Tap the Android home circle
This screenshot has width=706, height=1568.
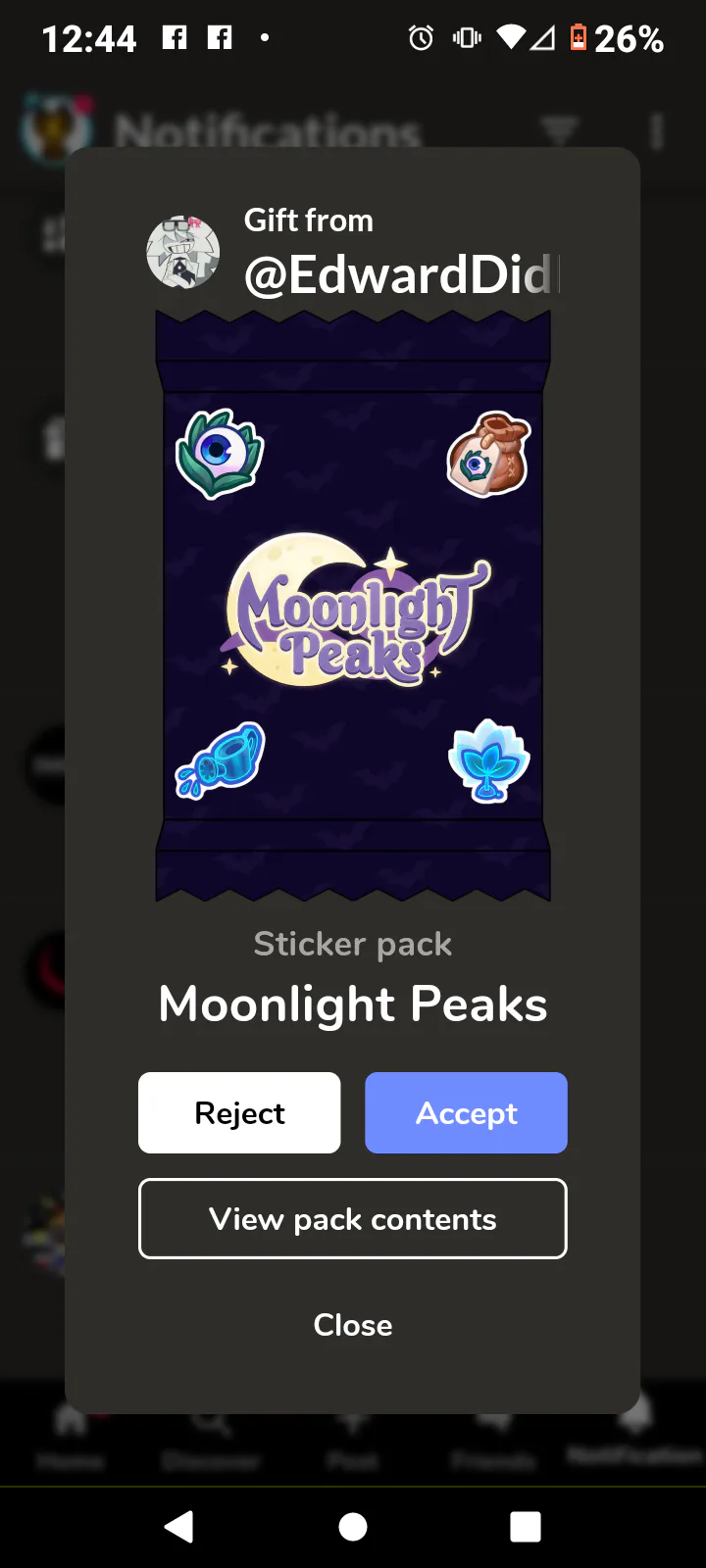[x=353, y=1527]
